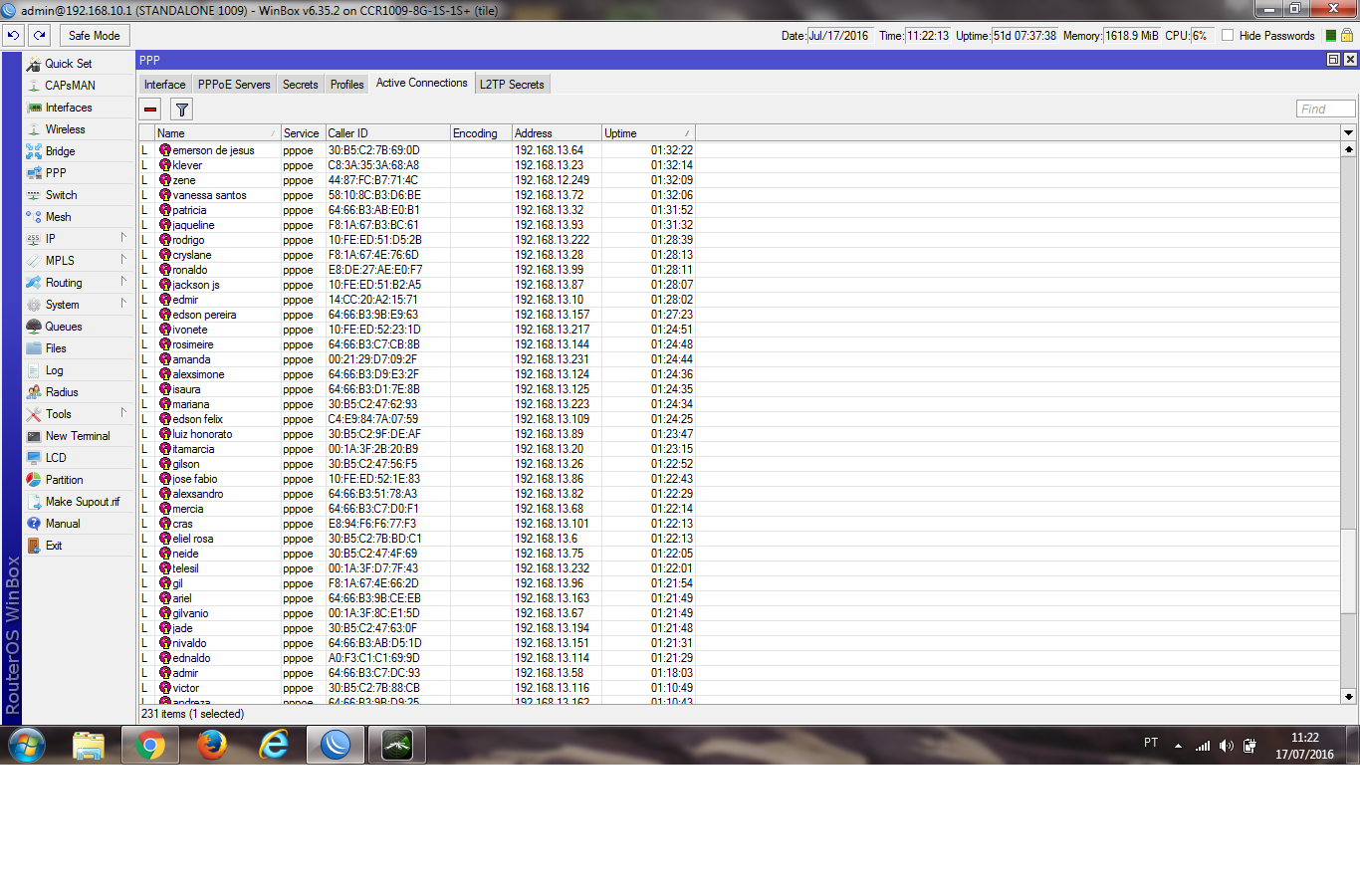Open the Interfaces menu icon
Viewport: 1360px width, 896px height.
pos(34,108)
